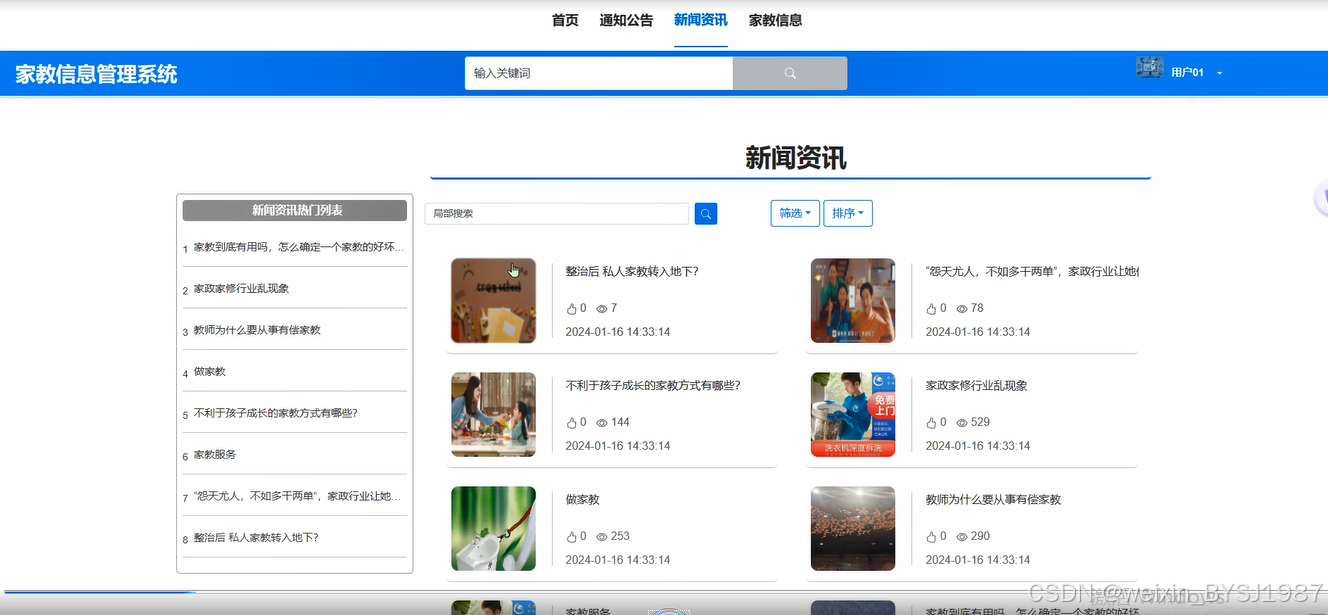Click view-count eye icon showing 78

coord(962,309)
